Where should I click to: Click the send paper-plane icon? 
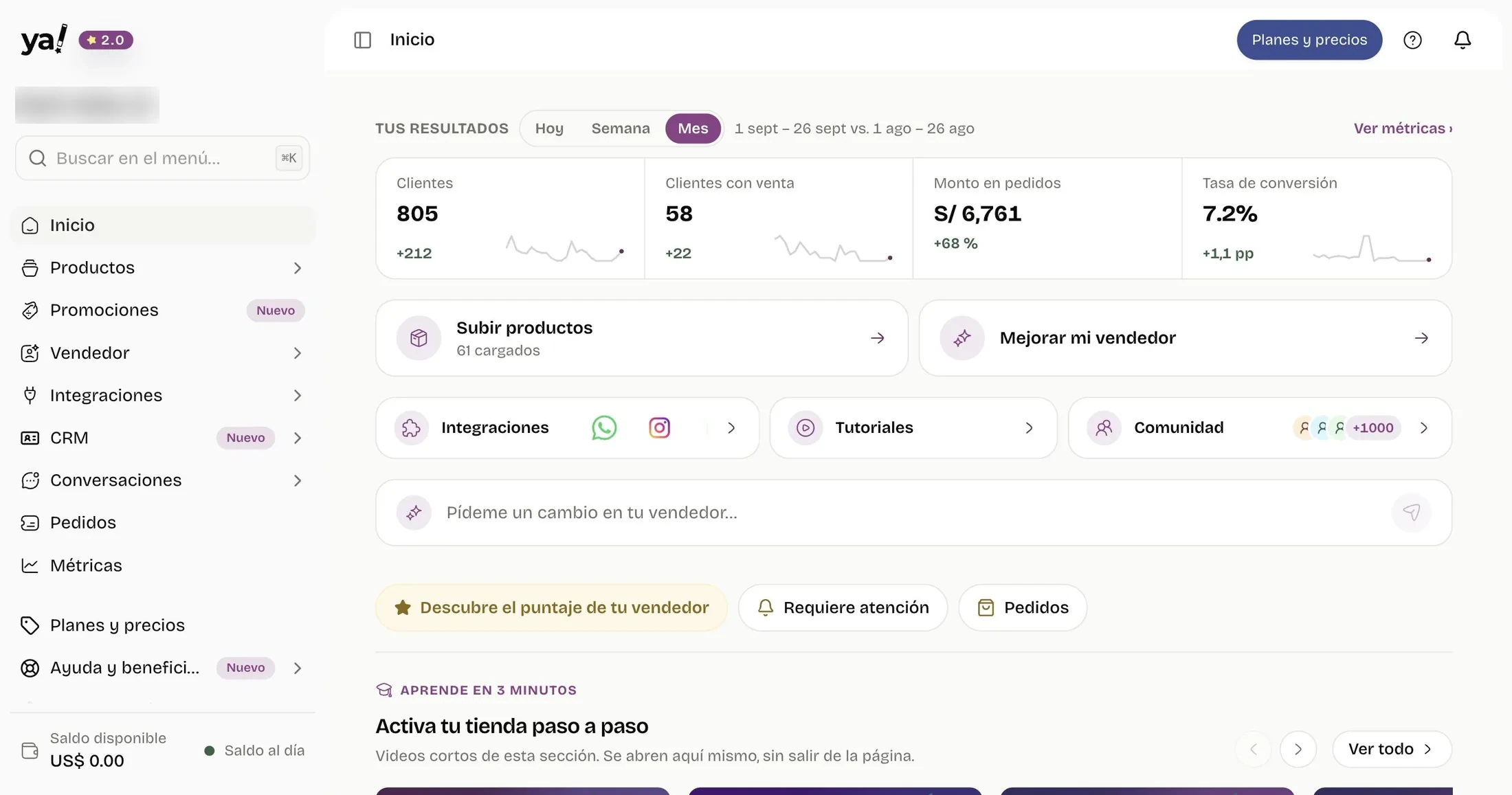1411,512
